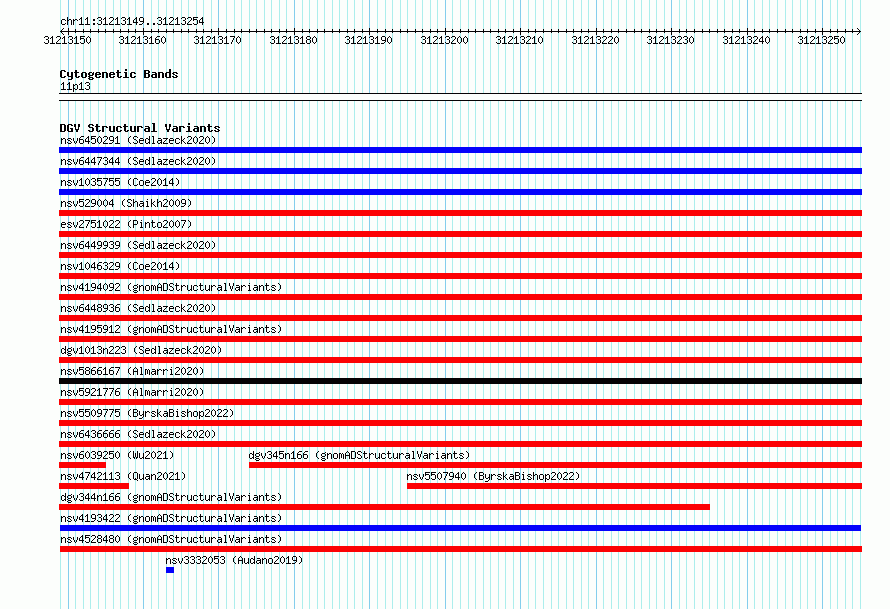Click ruler position 31213230
The height and width of the screenshot is (609, 890).
point(670,40)
